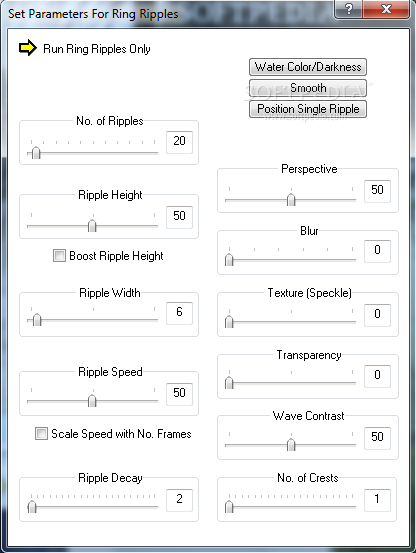Click the Ripple Width value box
Screen dimensions: 416x553
point(179,313)
